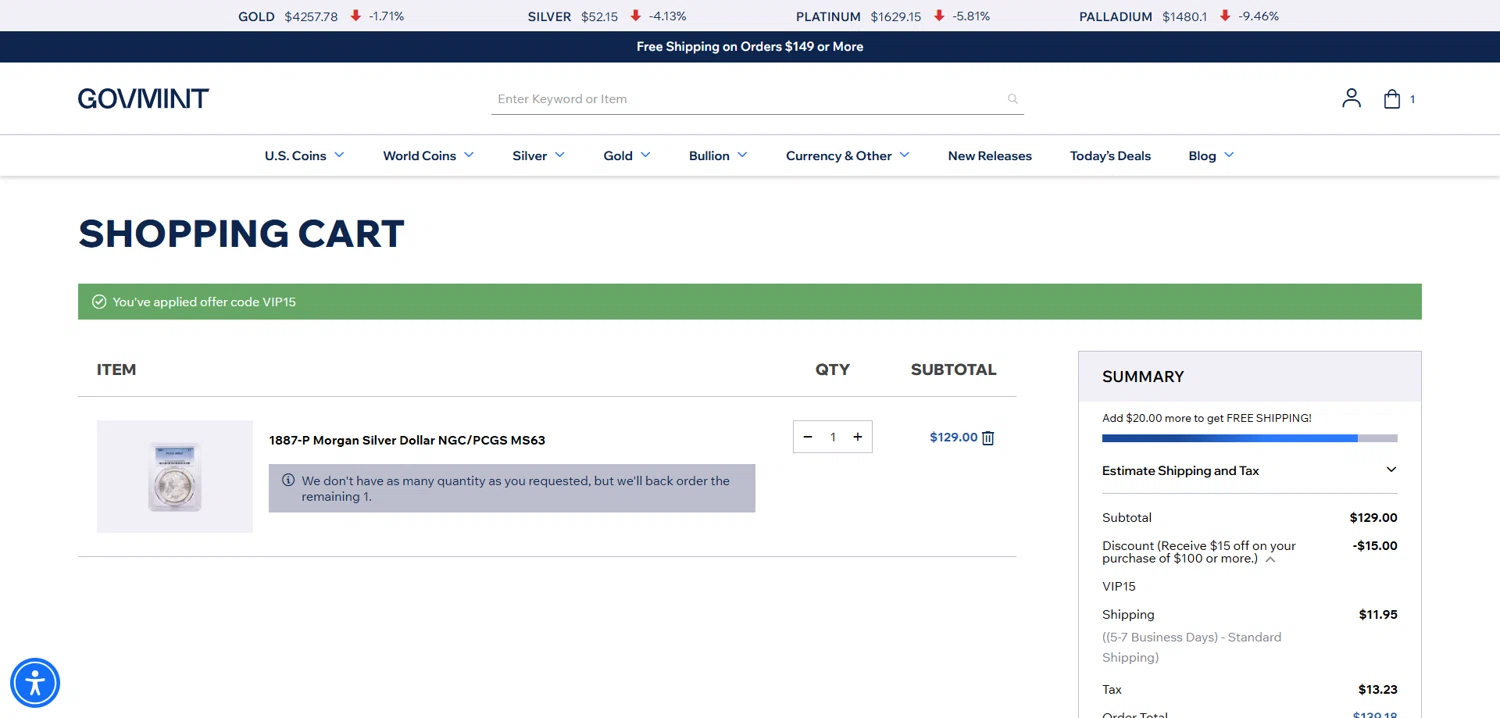Expand Gold dropdown chevron

click(x=645, y=155)
